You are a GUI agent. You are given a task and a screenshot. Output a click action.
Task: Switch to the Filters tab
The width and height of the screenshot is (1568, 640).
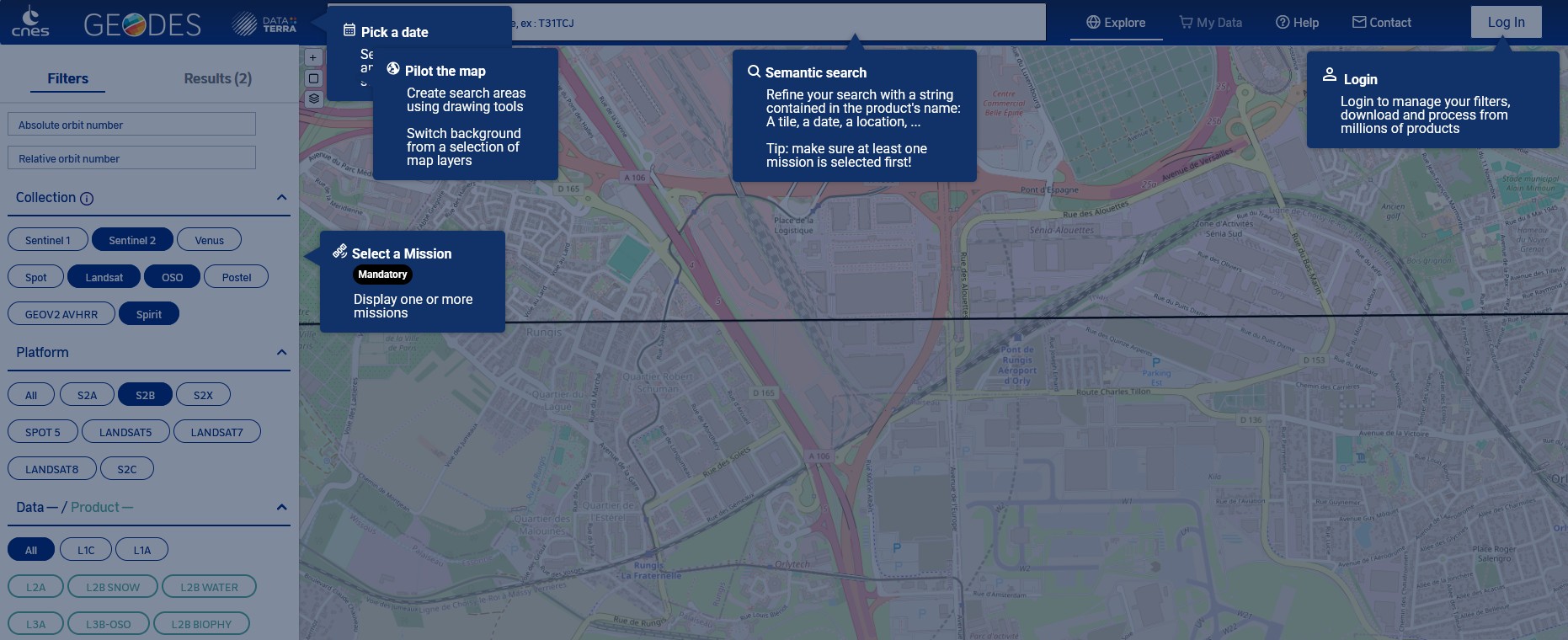(x=67, y=78)
